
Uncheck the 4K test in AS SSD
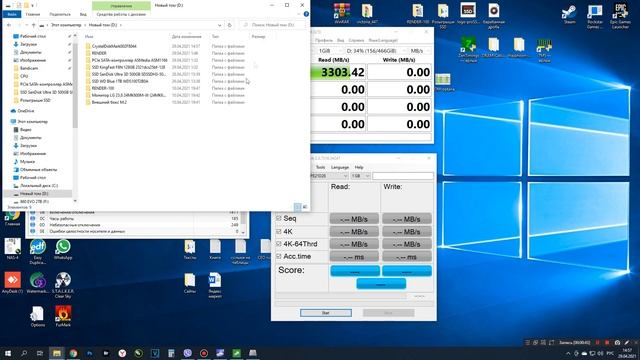pyautogui.click(x=279, y=231)
